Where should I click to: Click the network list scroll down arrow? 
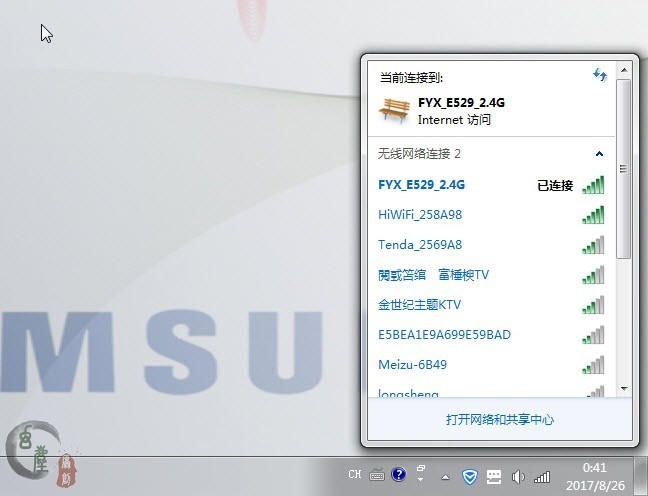(x=624, y=389)
